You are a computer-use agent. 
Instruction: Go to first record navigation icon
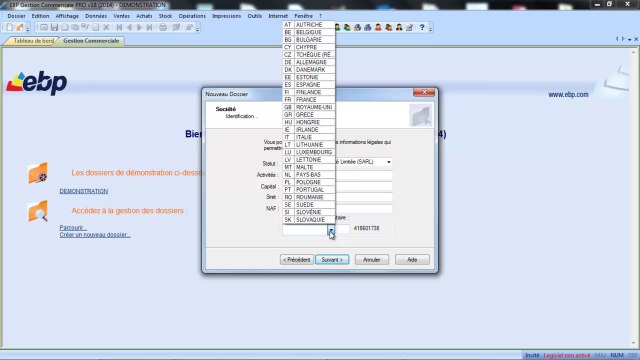[119, 27]
